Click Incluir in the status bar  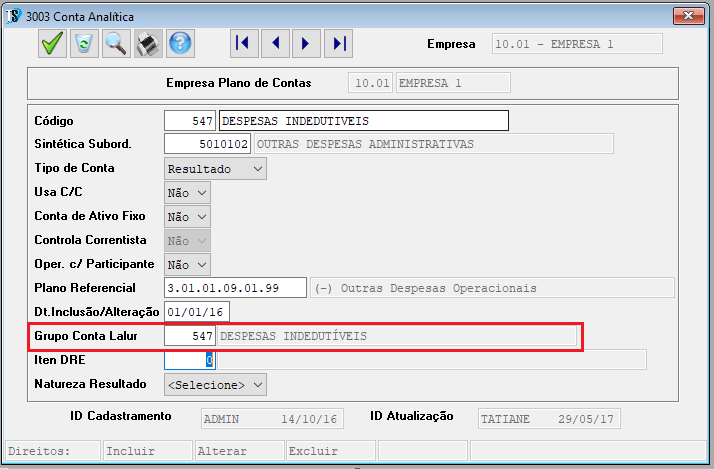click(148, 451)
